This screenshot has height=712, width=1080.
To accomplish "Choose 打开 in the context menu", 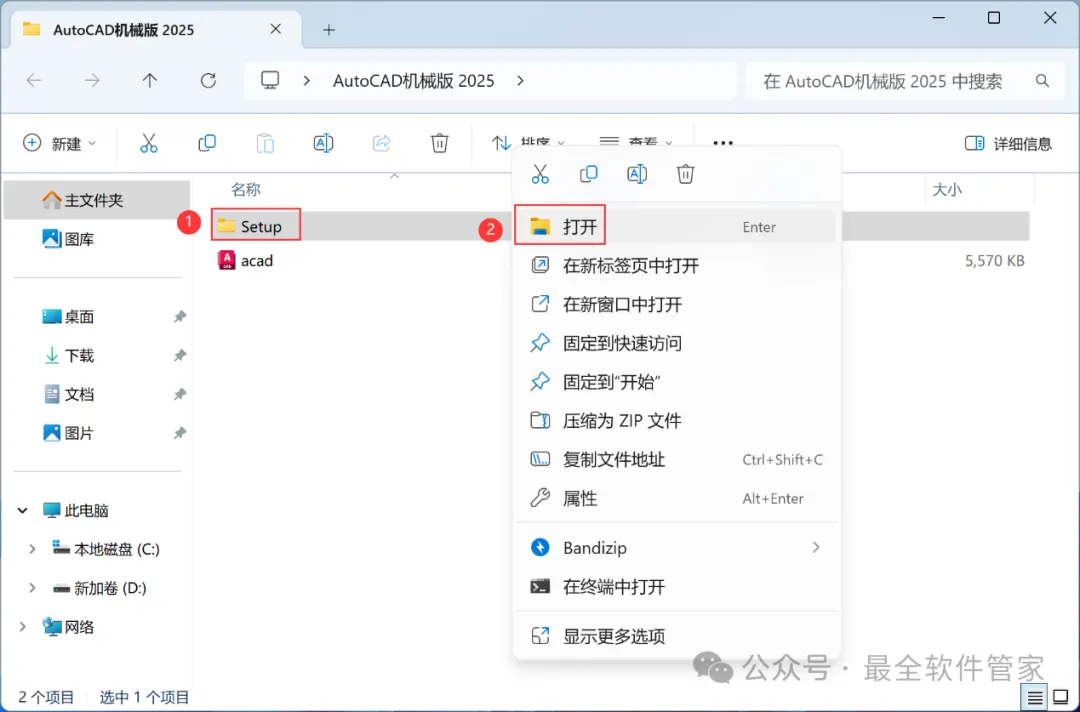I will tap(676, 227).
